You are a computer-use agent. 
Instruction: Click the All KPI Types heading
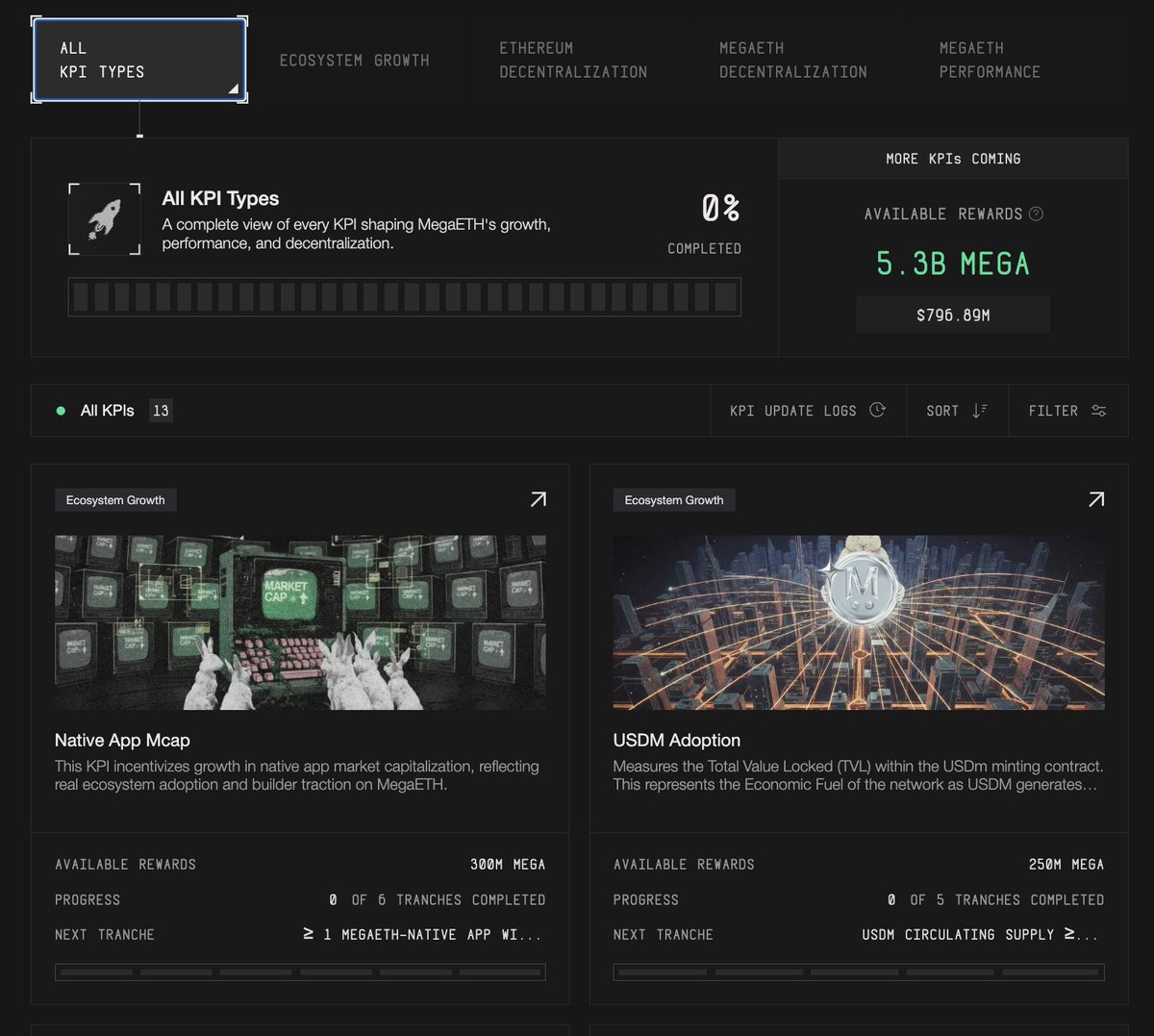click(220, 198)
